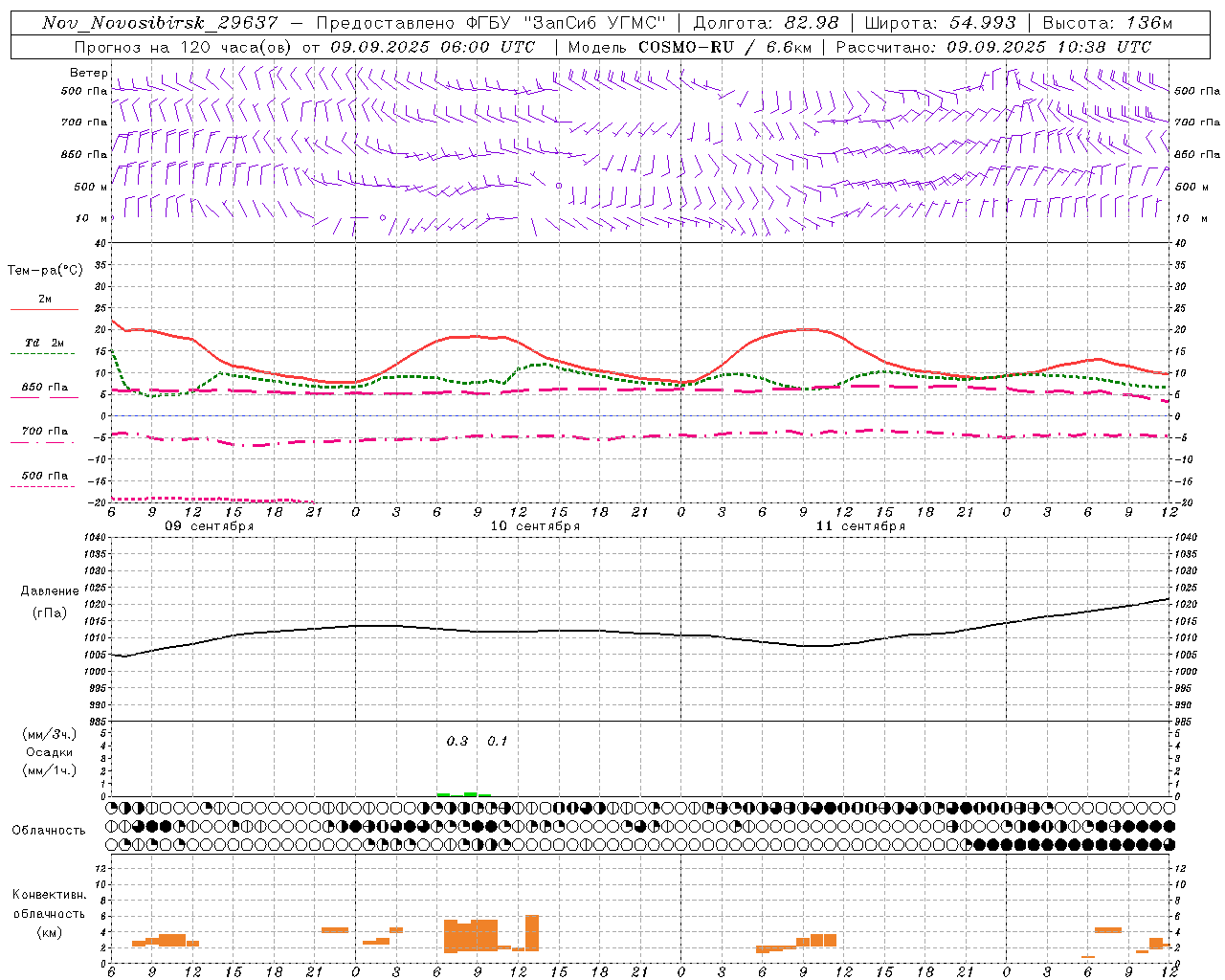Click the forecast start time 09.09.2025 06:00 UTC
Image resolution: width=1225 pixels, height=980 pixels.
tap(433, 47)
